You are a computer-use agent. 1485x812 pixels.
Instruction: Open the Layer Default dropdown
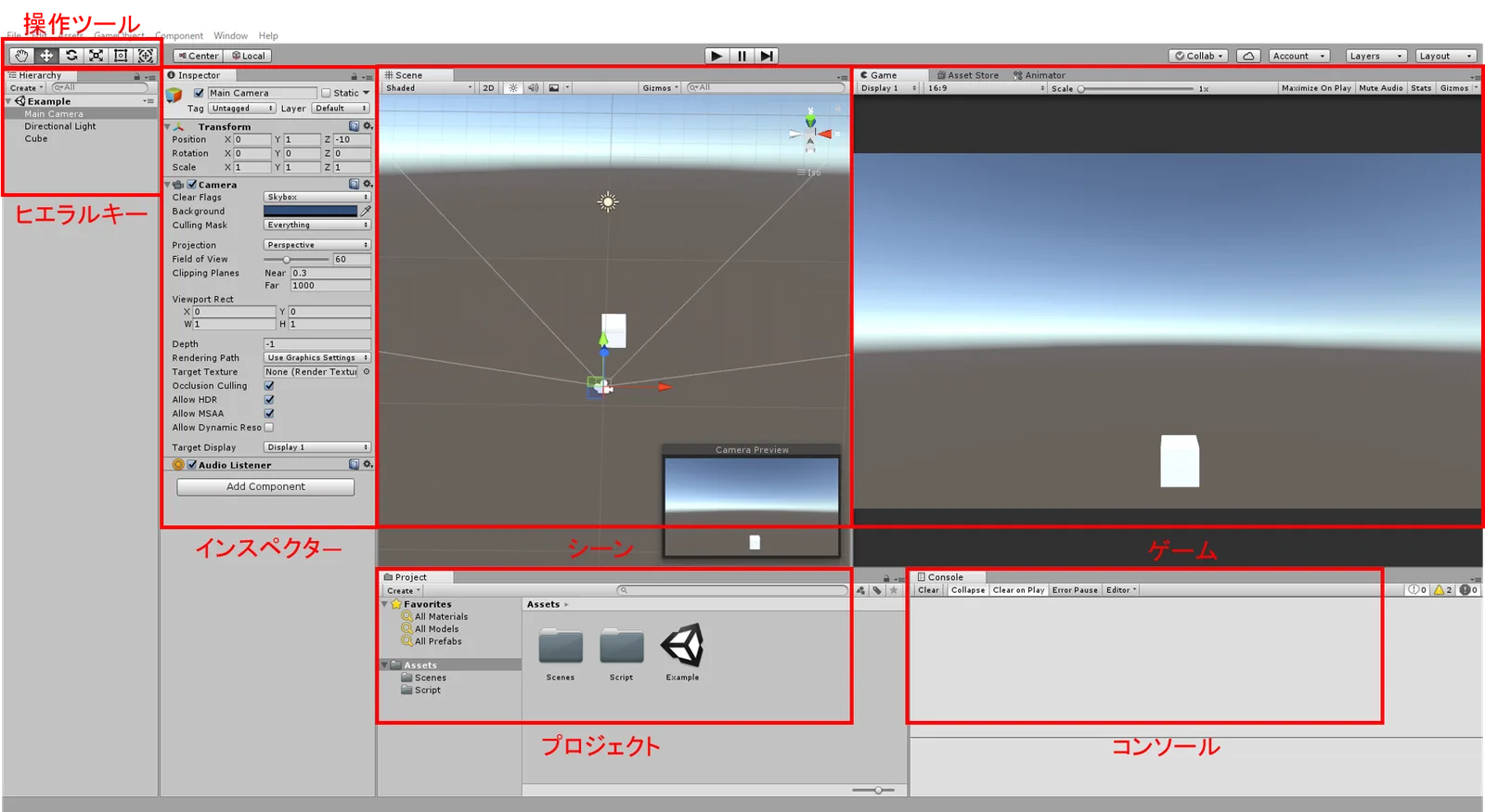[x=341, y=109]
